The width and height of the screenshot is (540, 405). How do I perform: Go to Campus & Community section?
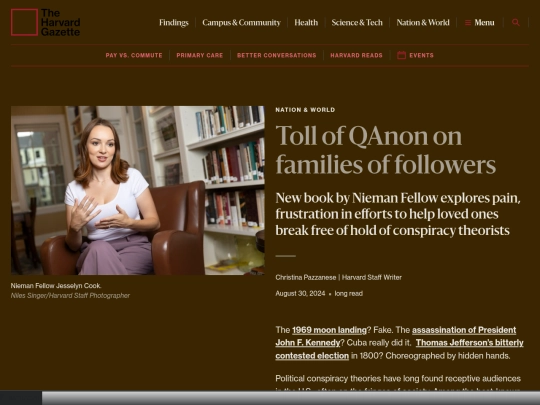tap(241, 23)
